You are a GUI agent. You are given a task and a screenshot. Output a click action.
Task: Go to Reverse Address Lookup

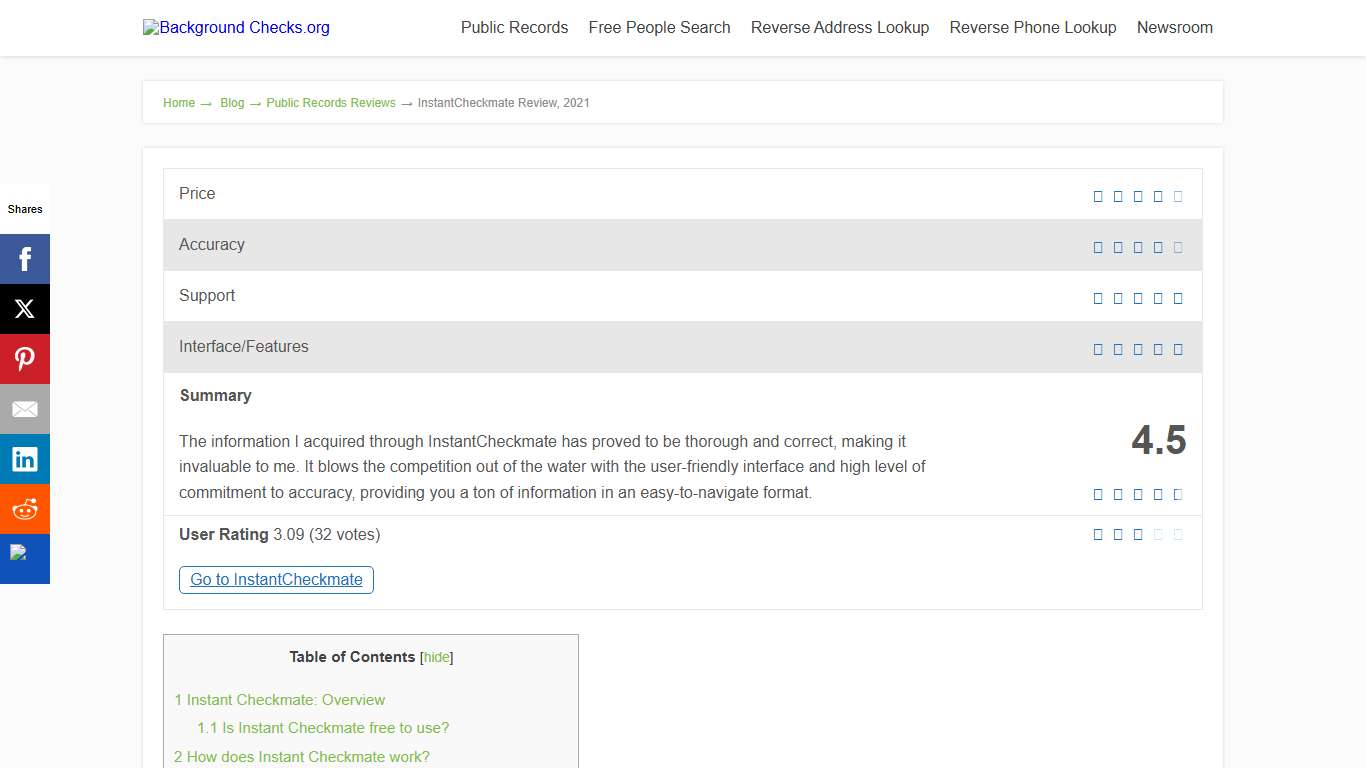click(x=839, y=28)
